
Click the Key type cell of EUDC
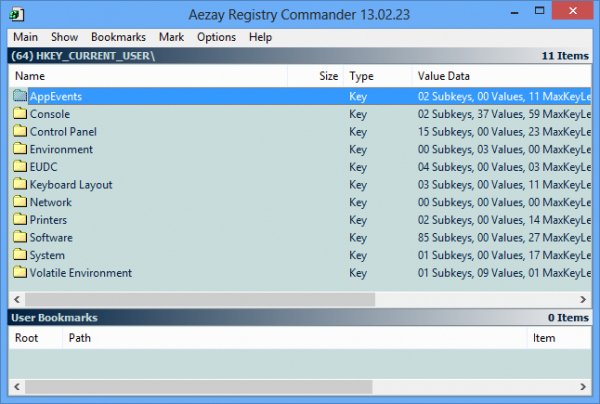[x=358, y=167]
